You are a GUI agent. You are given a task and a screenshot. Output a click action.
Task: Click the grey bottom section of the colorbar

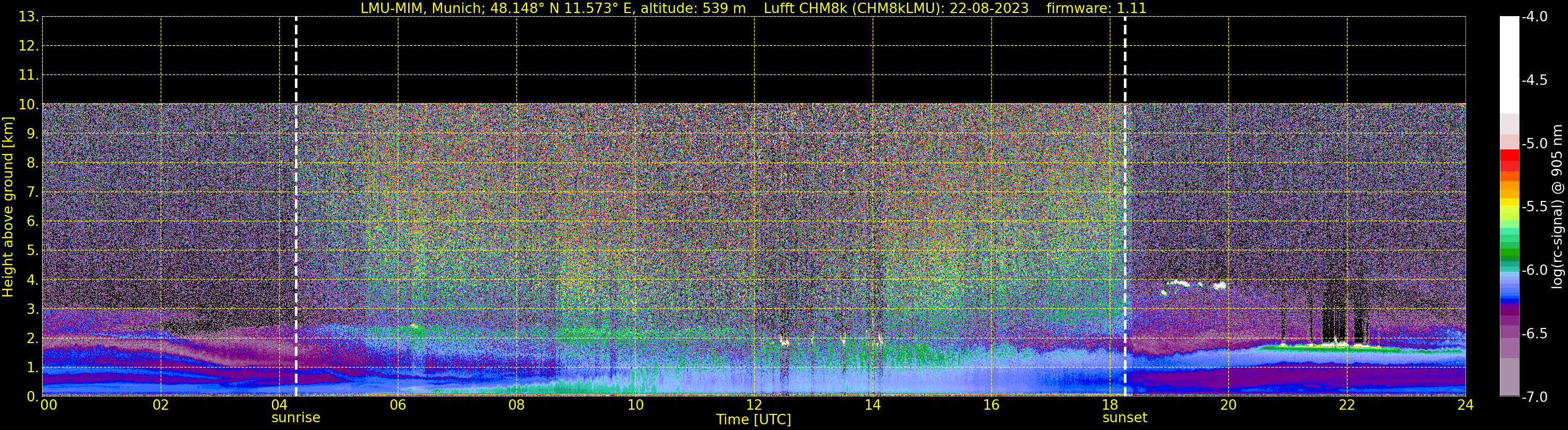tap(1510, 377)
